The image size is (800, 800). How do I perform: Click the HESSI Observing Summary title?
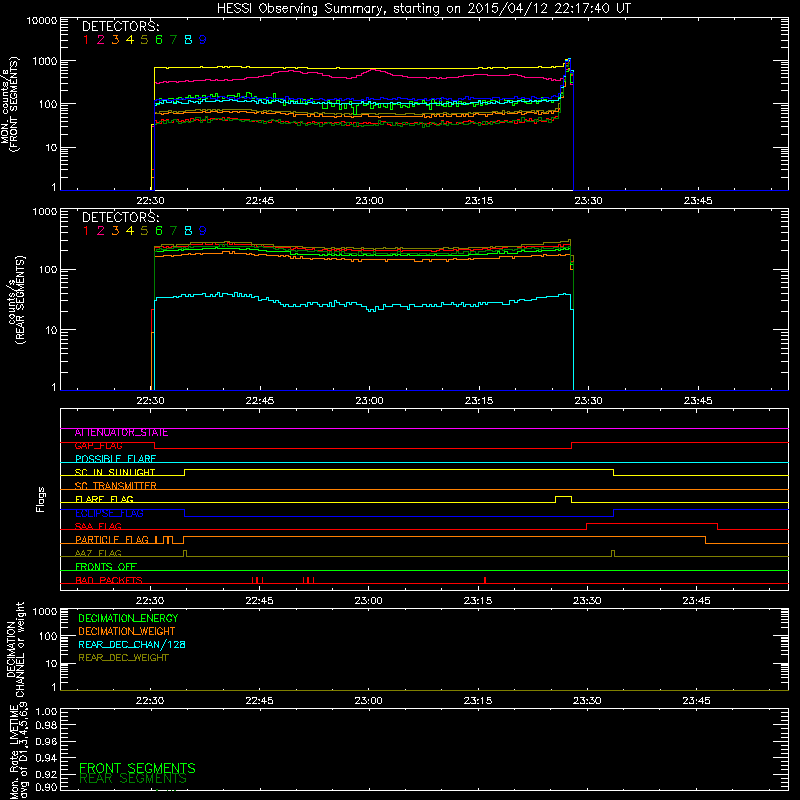tap(423, 9)
